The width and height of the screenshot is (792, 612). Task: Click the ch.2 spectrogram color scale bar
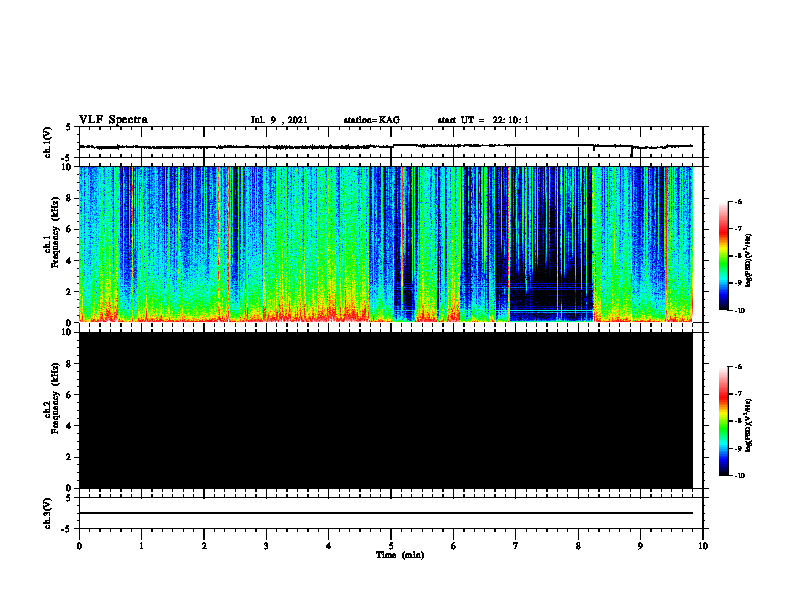pos(723,421)
